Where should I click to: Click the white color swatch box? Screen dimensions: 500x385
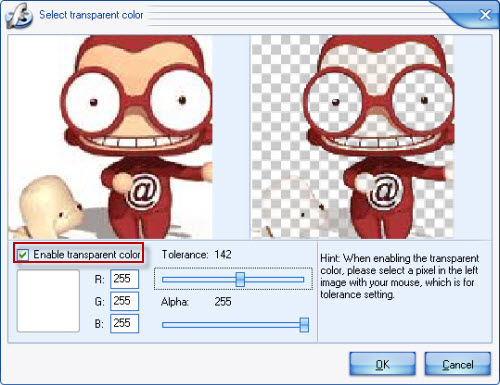coord(48,301)
